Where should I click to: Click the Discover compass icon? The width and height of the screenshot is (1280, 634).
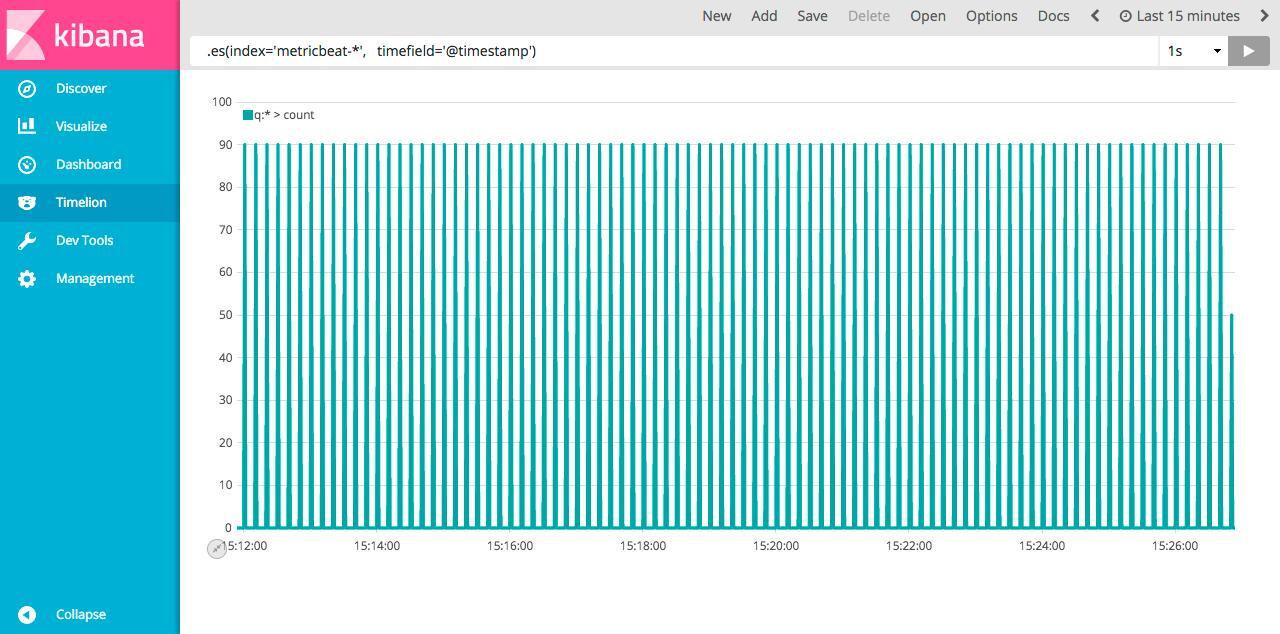coord(27,89)
